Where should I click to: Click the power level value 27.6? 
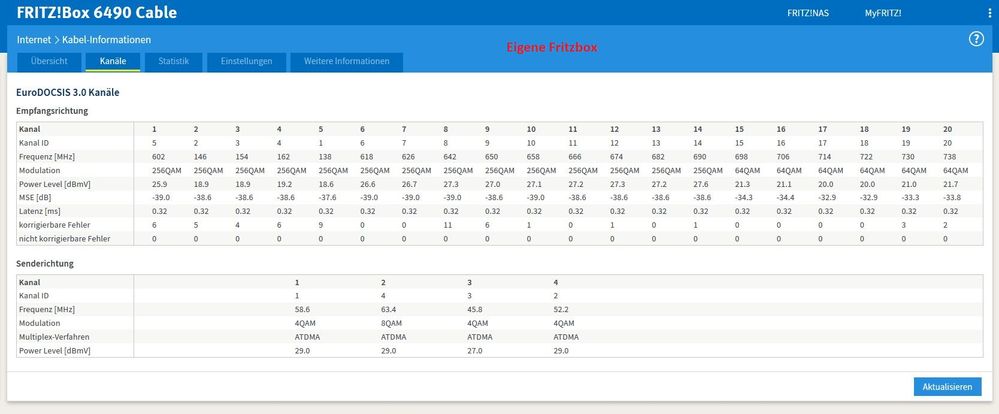[x=700, y=184]
